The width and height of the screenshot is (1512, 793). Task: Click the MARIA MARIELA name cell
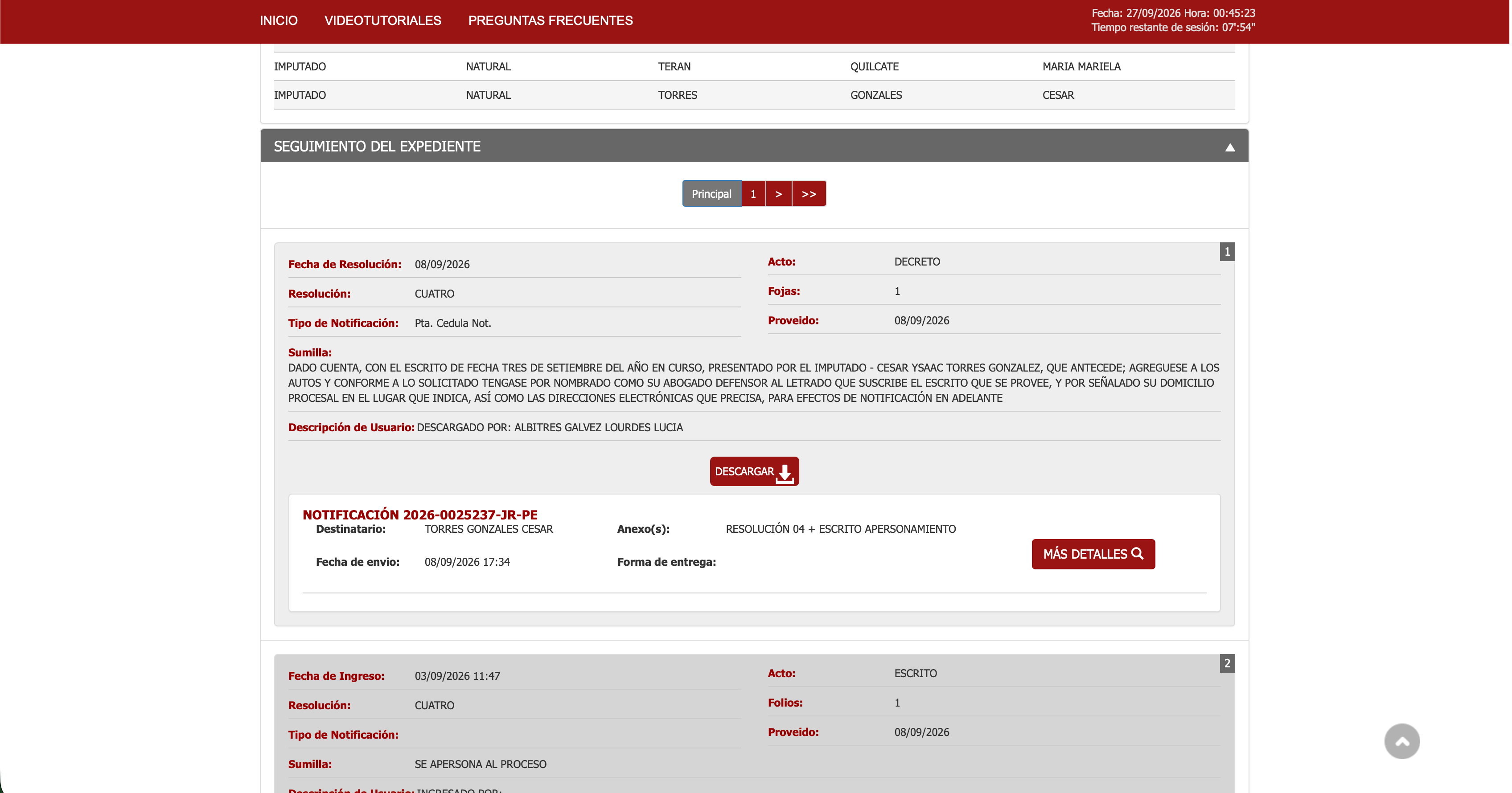pyautogui.click(x=1081, y=66)
